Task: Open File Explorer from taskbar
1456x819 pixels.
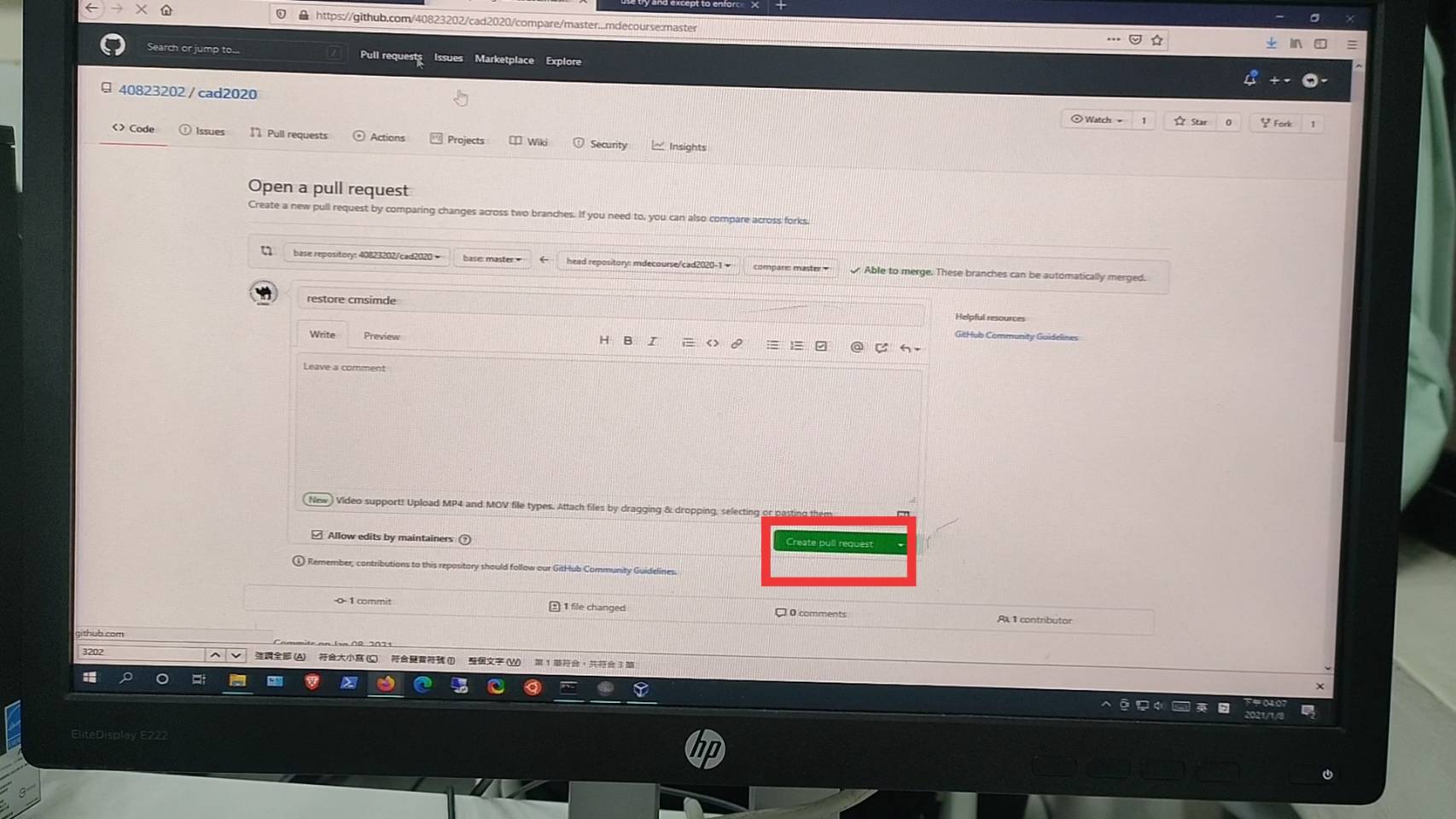Action: pos(237,680)
